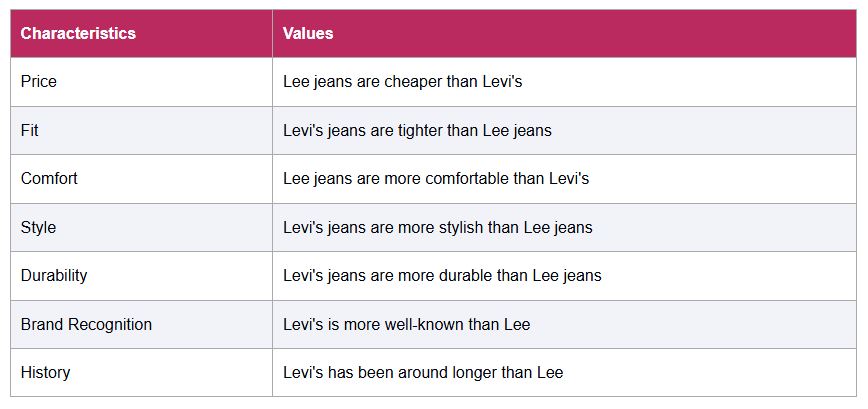Select the Brand Recognition row label

86,324
